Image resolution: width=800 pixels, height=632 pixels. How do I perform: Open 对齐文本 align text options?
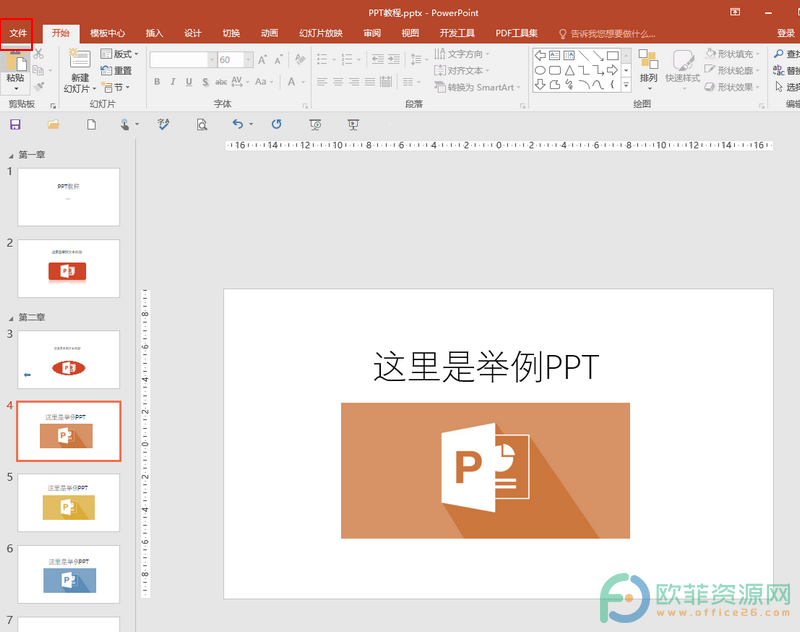point(462,70)
